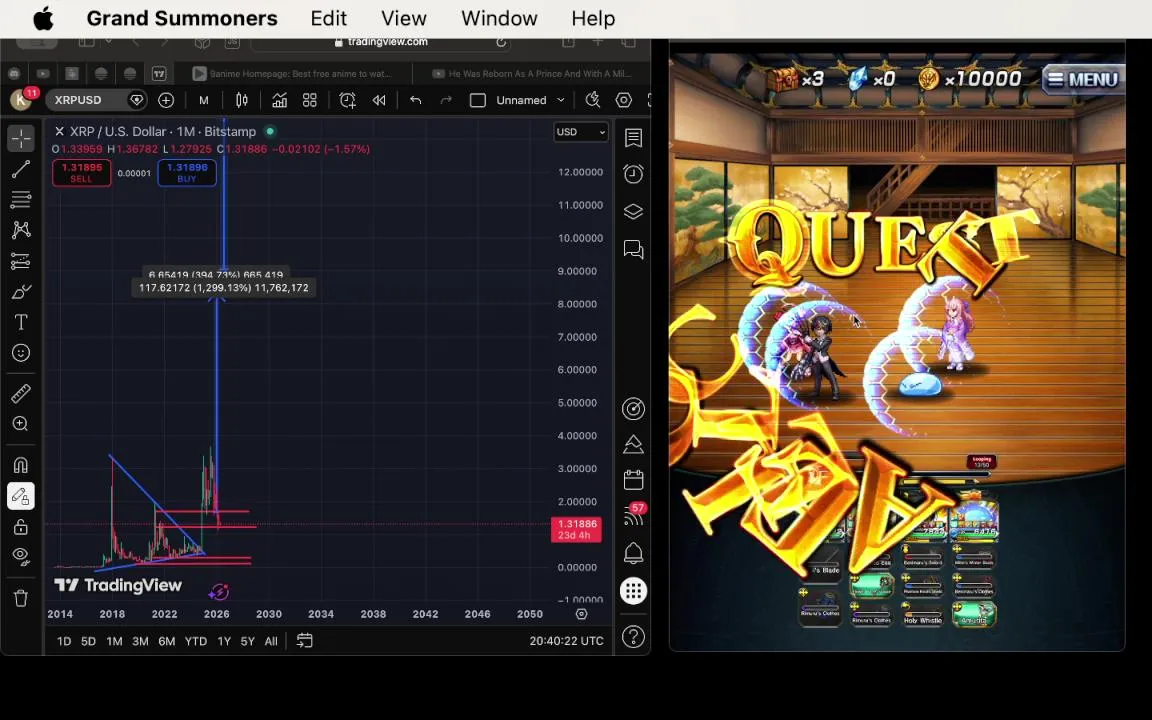Viewport: 1152px width, 720px height.
Task: Set the chart range to All
Action: 271,641
